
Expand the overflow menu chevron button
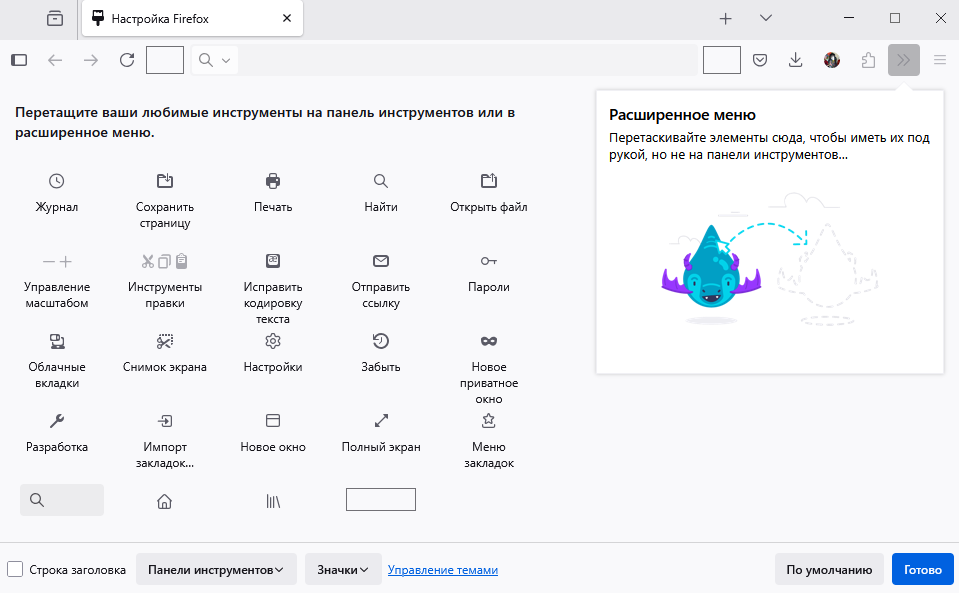pyautogui.click(x=903, y=60)
